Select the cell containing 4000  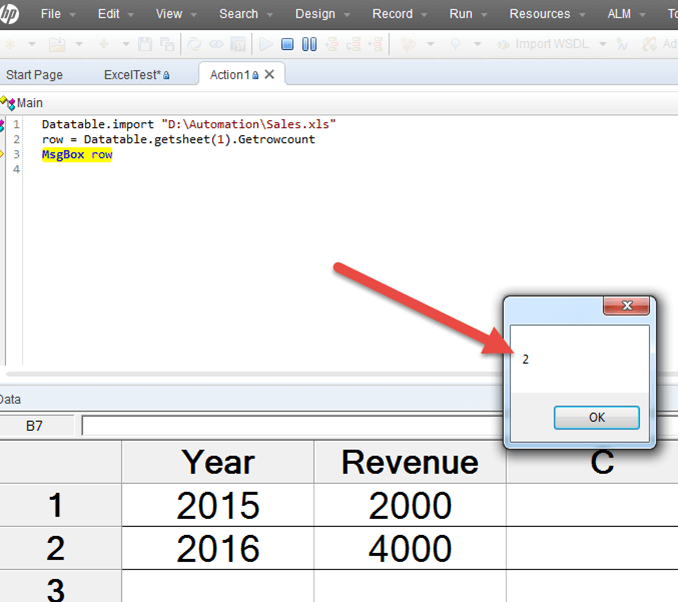[x=410, y=548]
